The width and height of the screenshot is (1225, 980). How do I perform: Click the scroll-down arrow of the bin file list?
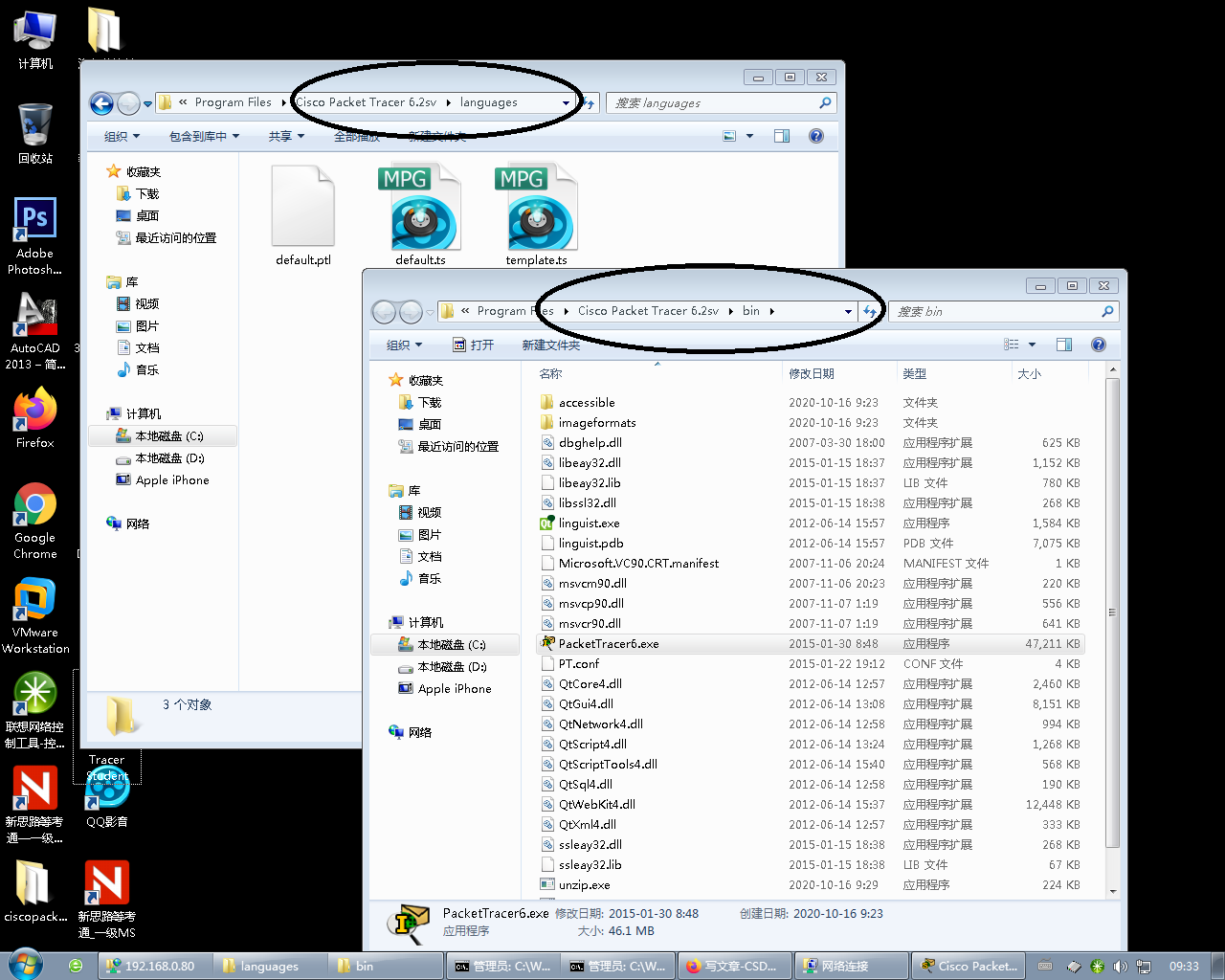[x=1112, y=891]
